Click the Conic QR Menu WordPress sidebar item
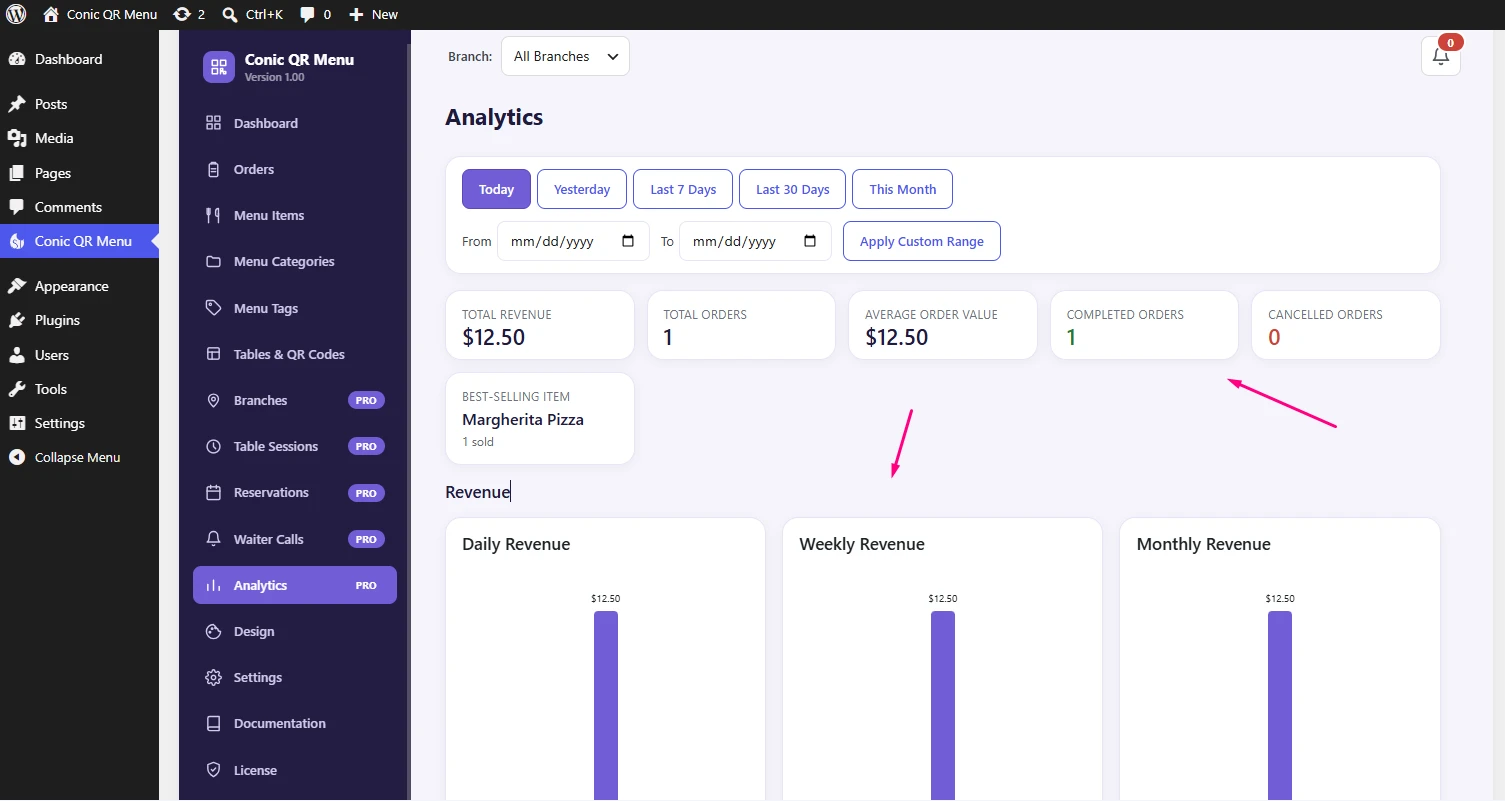The height and width of the screenshot is (801, 1505). [x=79, y=241]
